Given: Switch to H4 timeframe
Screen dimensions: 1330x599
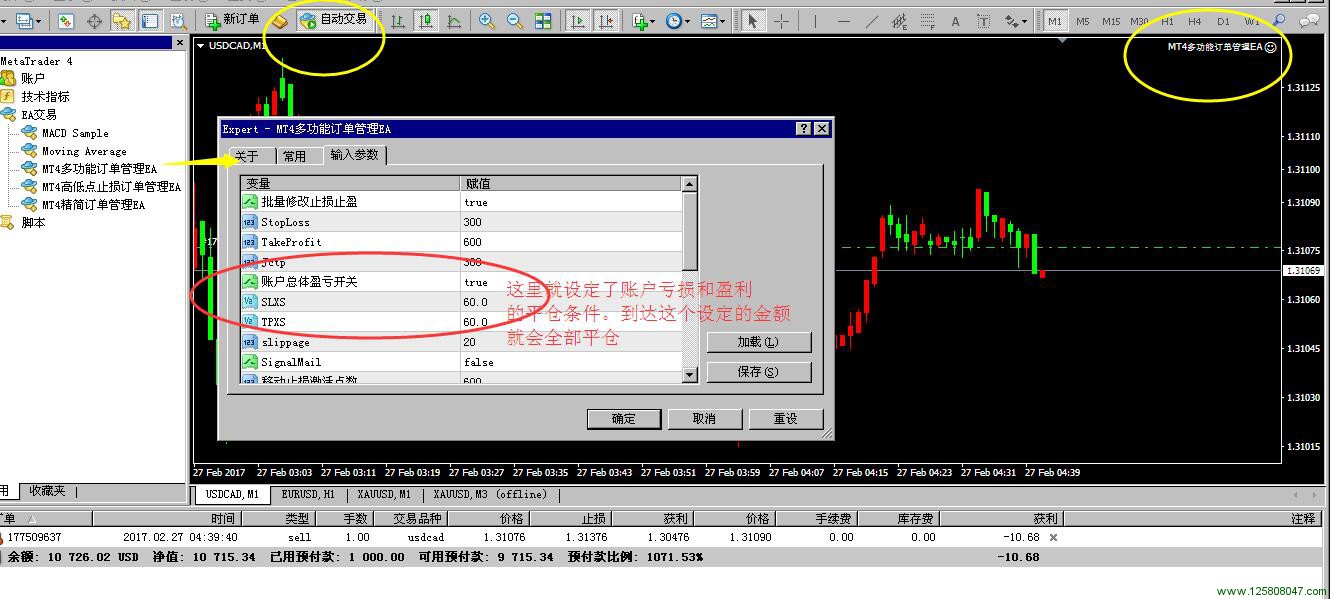Looking at the screenshot, I should point(1195,21).
